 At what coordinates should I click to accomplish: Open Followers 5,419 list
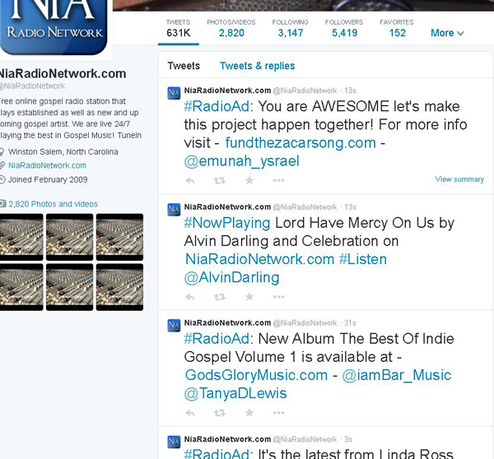pyautogui.click(x=344, y=29)
